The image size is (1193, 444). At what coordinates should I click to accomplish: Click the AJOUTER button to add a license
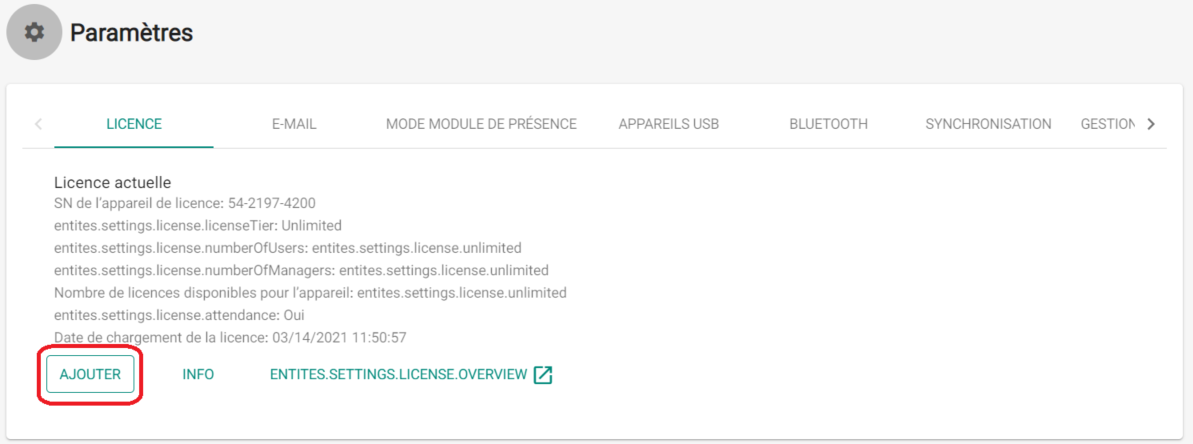[x=91, y=374]
